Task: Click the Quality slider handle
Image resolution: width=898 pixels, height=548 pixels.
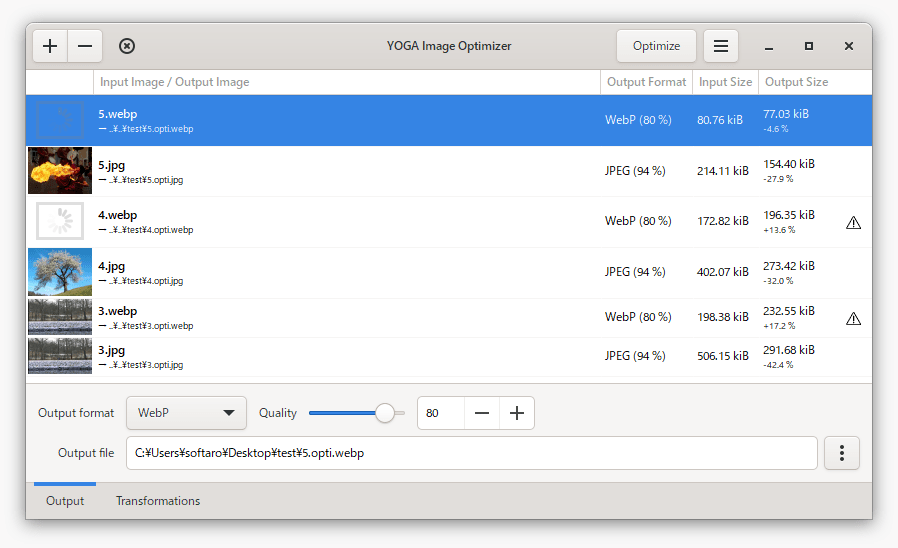Action: [384, 413]
